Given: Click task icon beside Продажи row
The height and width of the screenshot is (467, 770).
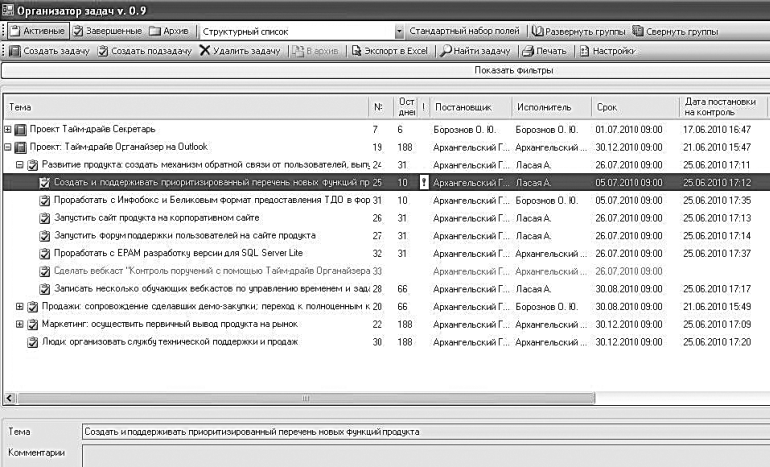Looking at the screenshot, I should 32,306.
